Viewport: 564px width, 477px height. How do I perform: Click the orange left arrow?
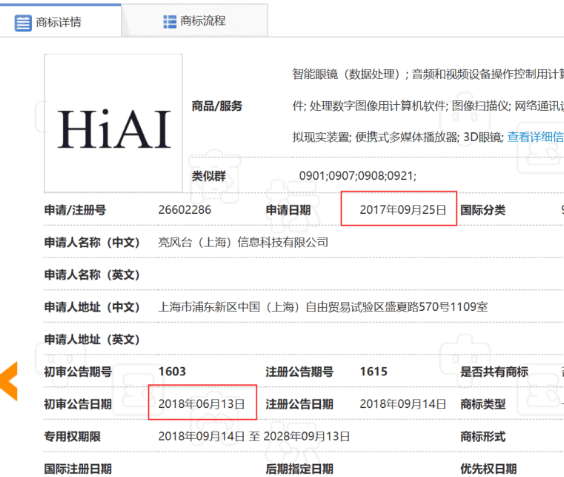(9, 381)
